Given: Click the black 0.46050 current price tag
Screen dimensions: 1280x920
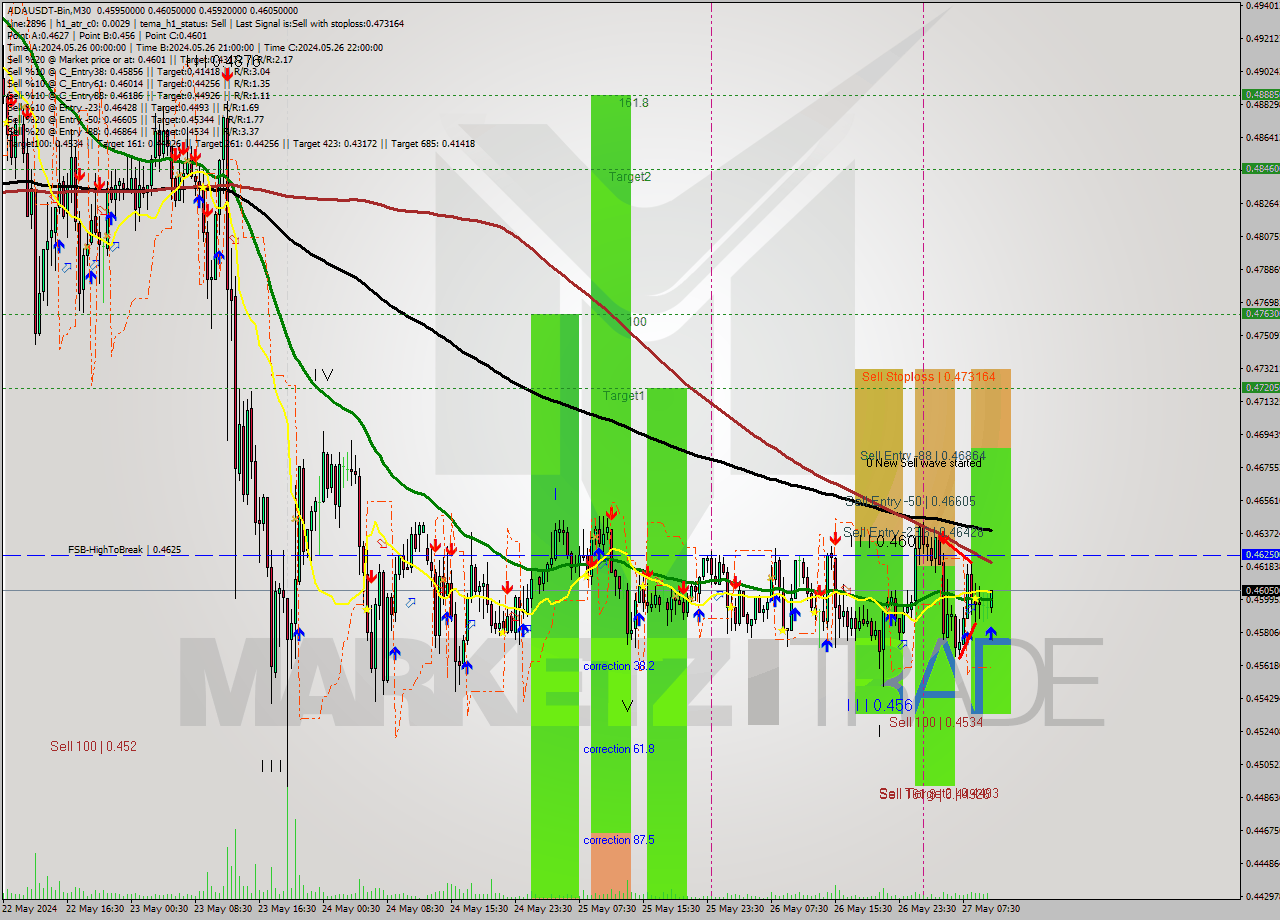Looking at the screenshot, I should click(1259, 590).
